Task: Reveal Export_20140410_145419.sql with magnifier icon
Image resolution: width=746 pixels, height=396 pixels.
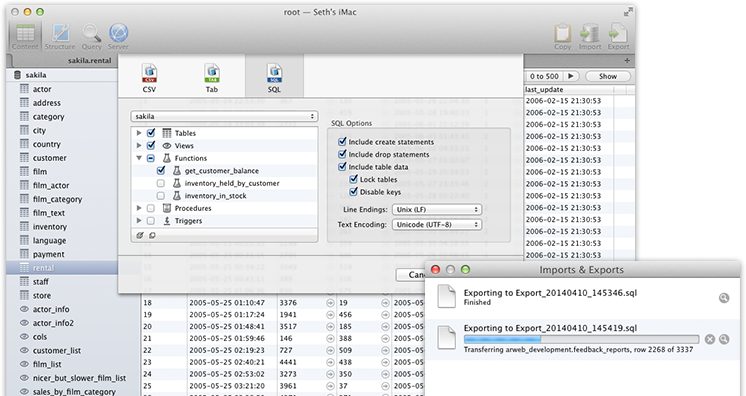Action: click(724, 339)
